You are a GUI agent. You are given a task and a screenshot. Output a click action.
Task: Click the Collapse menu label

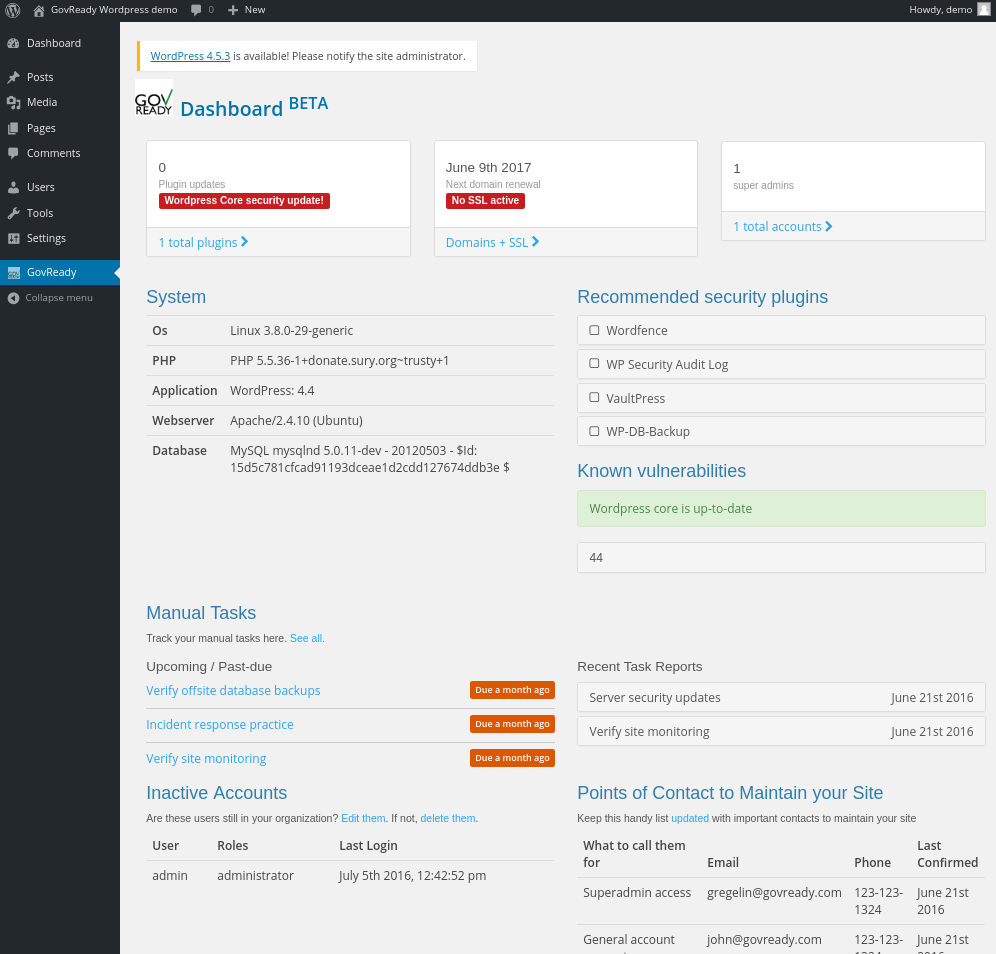click(x=59, y=298)
